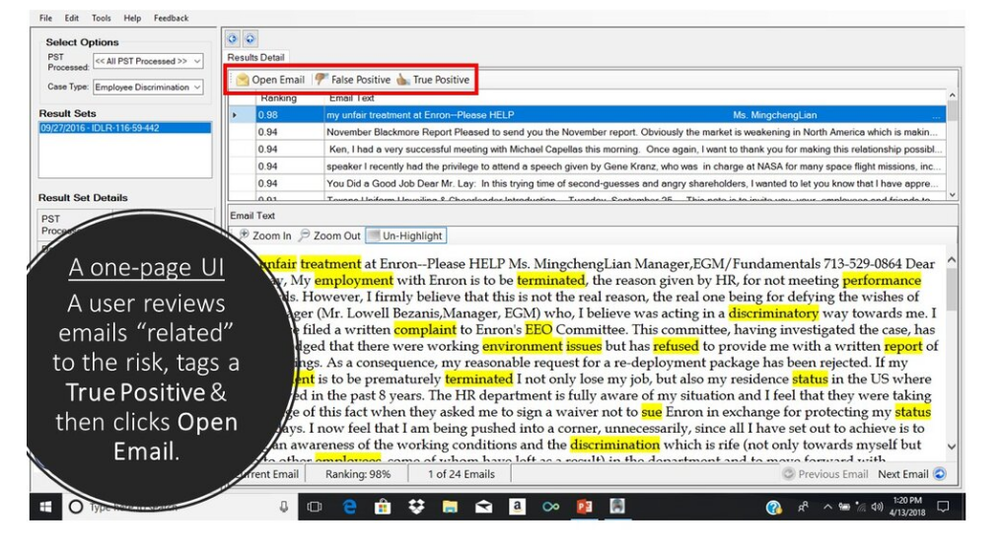Click the 'Ranking: 98%' status bar entry
This screenshot has height=541, width=1000.
coord(357,474)
